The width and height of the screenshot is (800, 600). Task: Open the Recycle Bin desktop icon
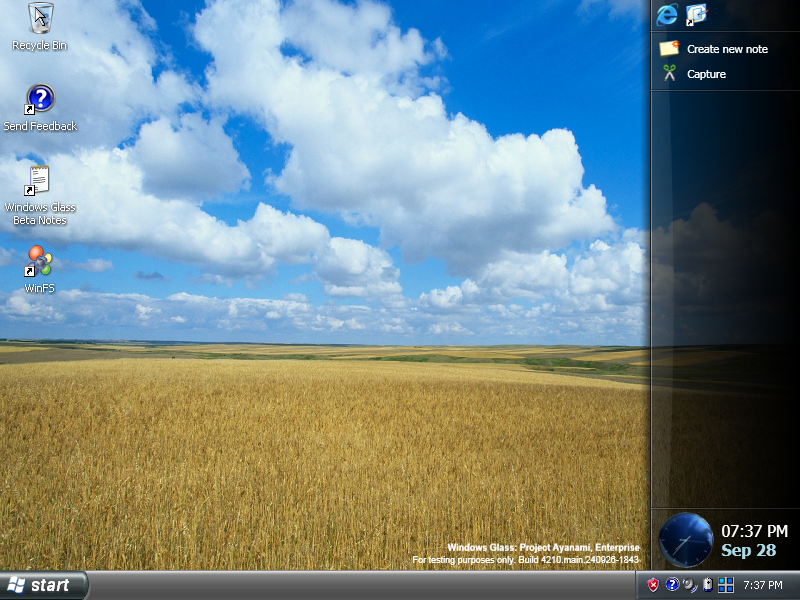click(40, 27)
